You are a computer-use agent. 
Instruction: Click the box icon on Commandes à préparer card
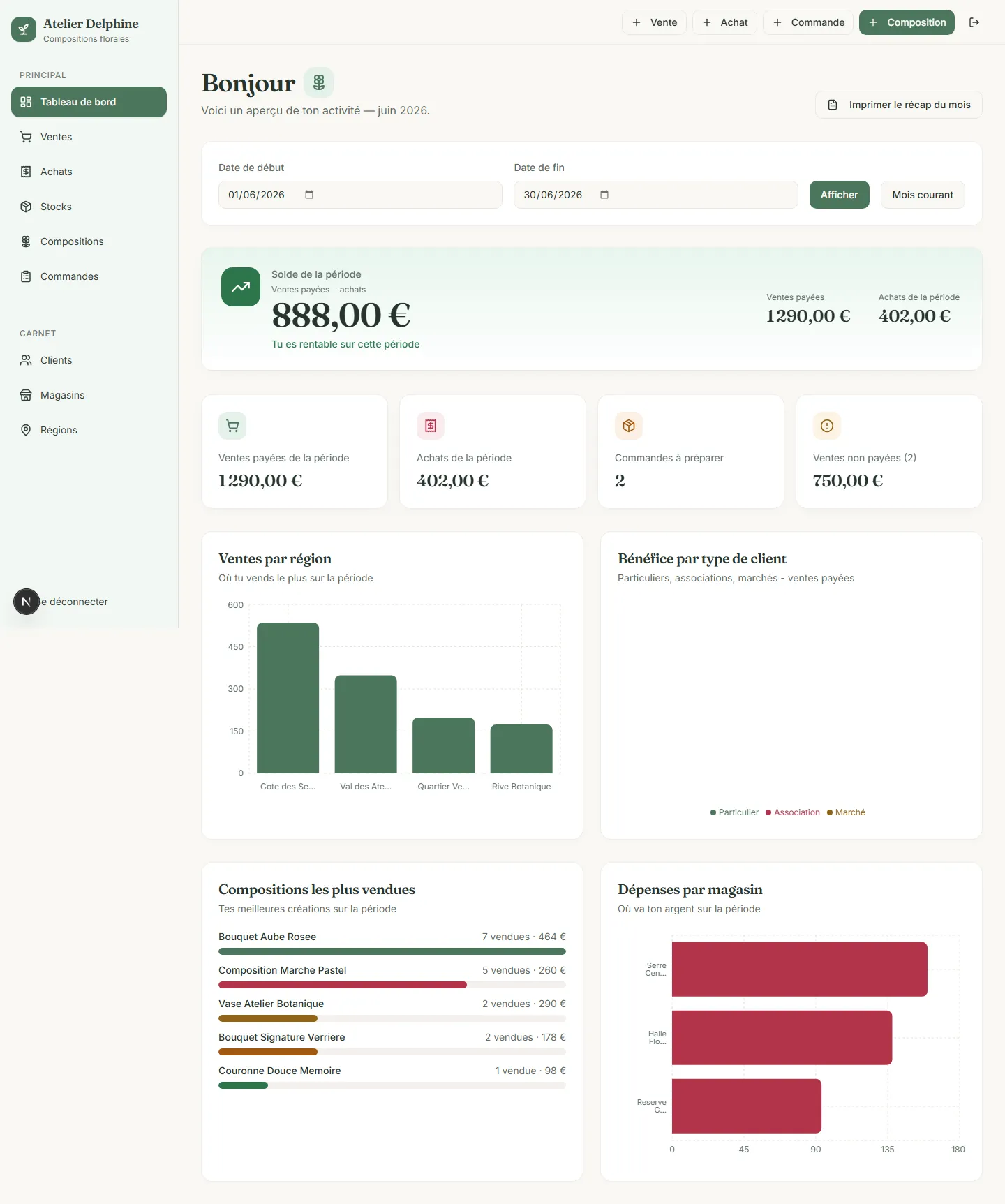pyautogui.click(x=629, y=426)
